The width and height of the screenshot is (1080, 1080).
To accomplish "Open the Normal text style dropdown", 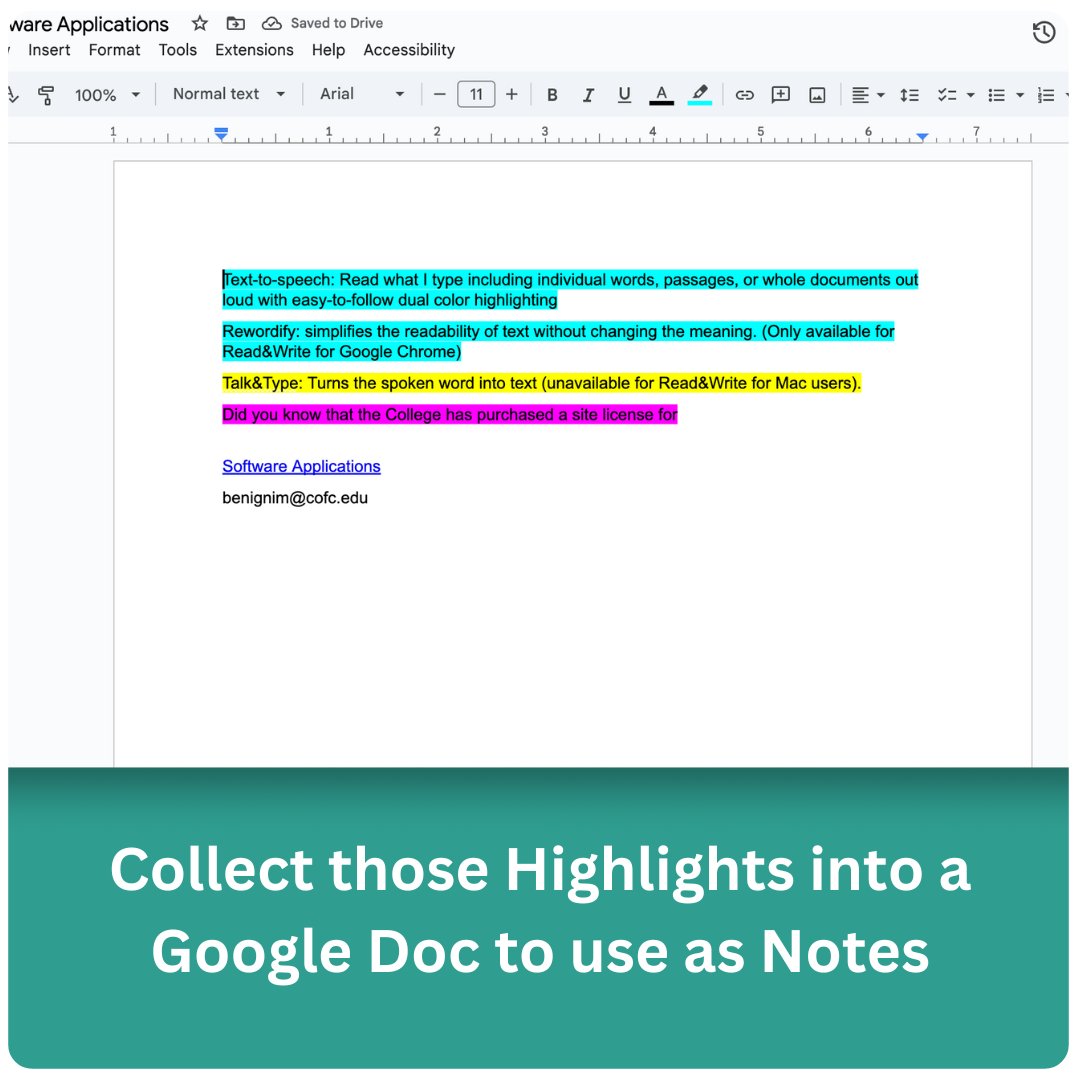I will pyautogui.click(x=229, y=94).
